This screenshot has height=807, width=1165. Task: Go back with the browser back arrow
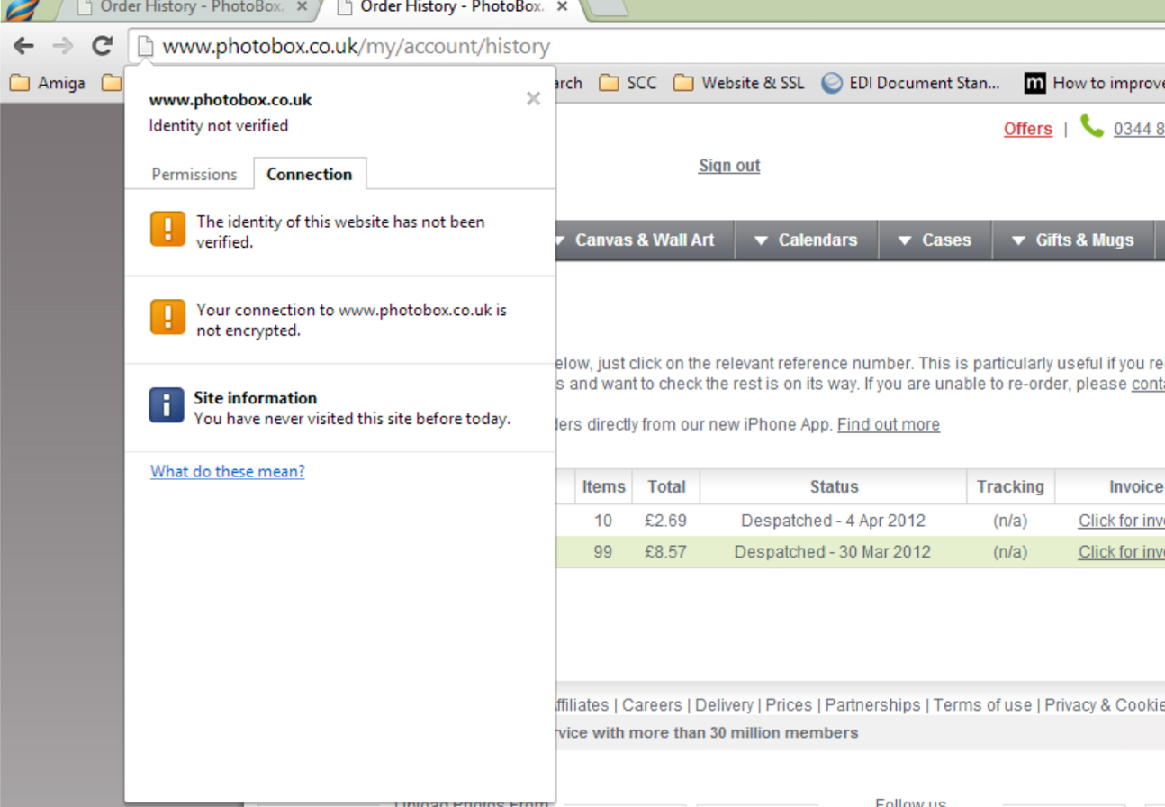point(24,46)
